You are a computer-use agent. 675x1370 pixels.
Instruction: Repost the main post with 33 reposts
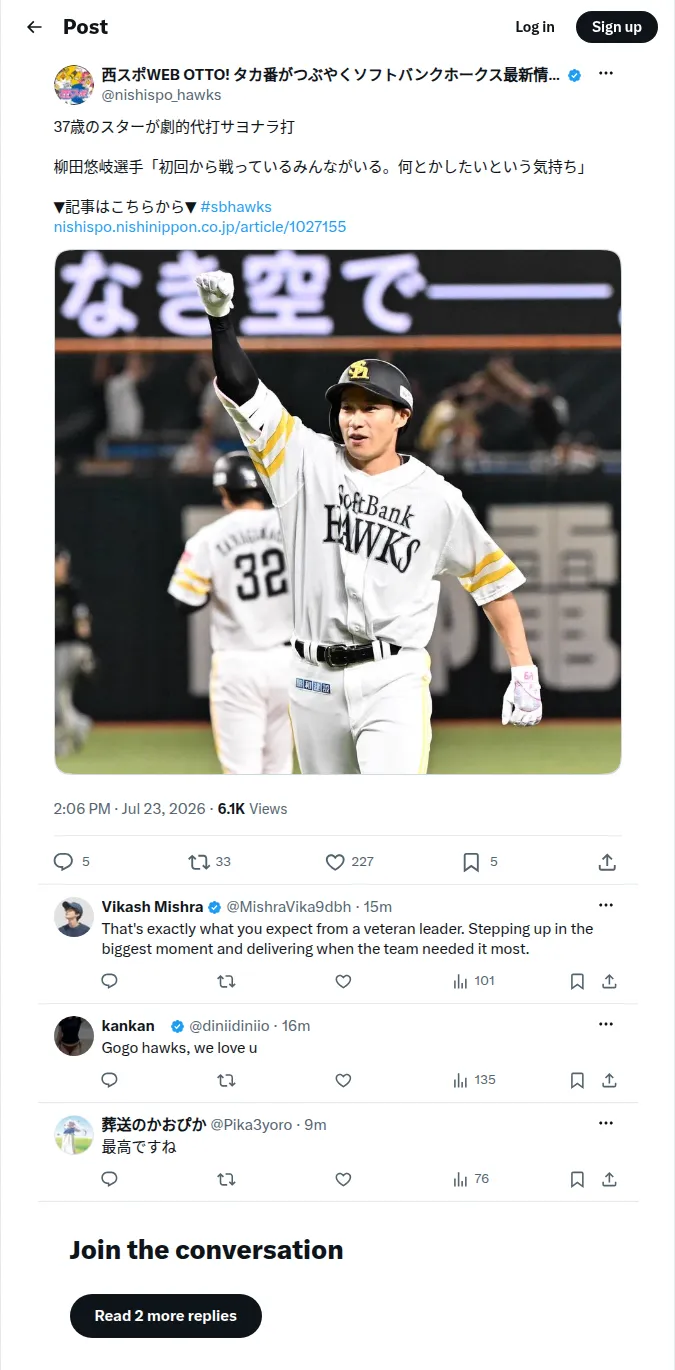click(x=199, y=862)
